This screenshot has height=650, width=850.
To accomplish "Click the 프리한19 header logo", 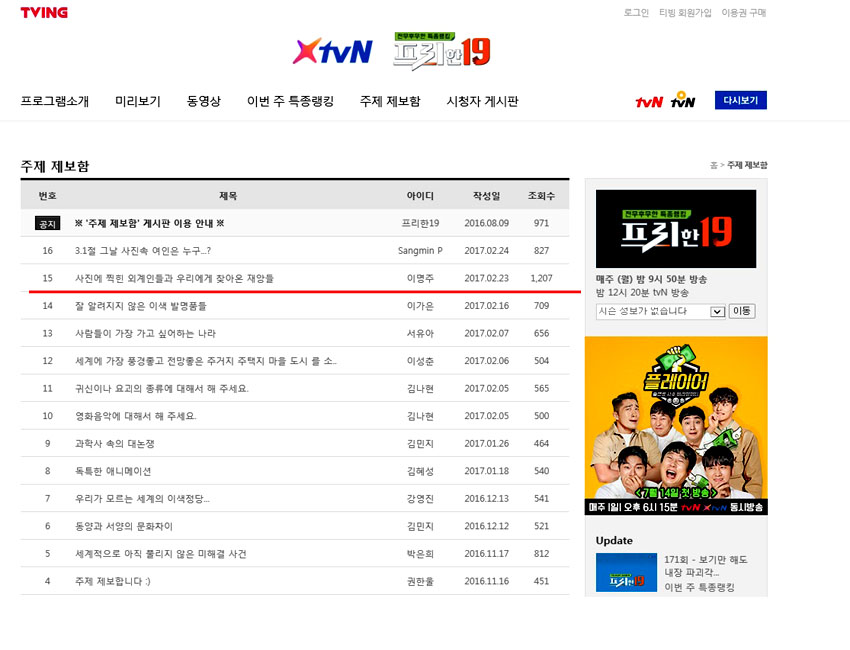I will pyautogui.click(x=441, y=50).
